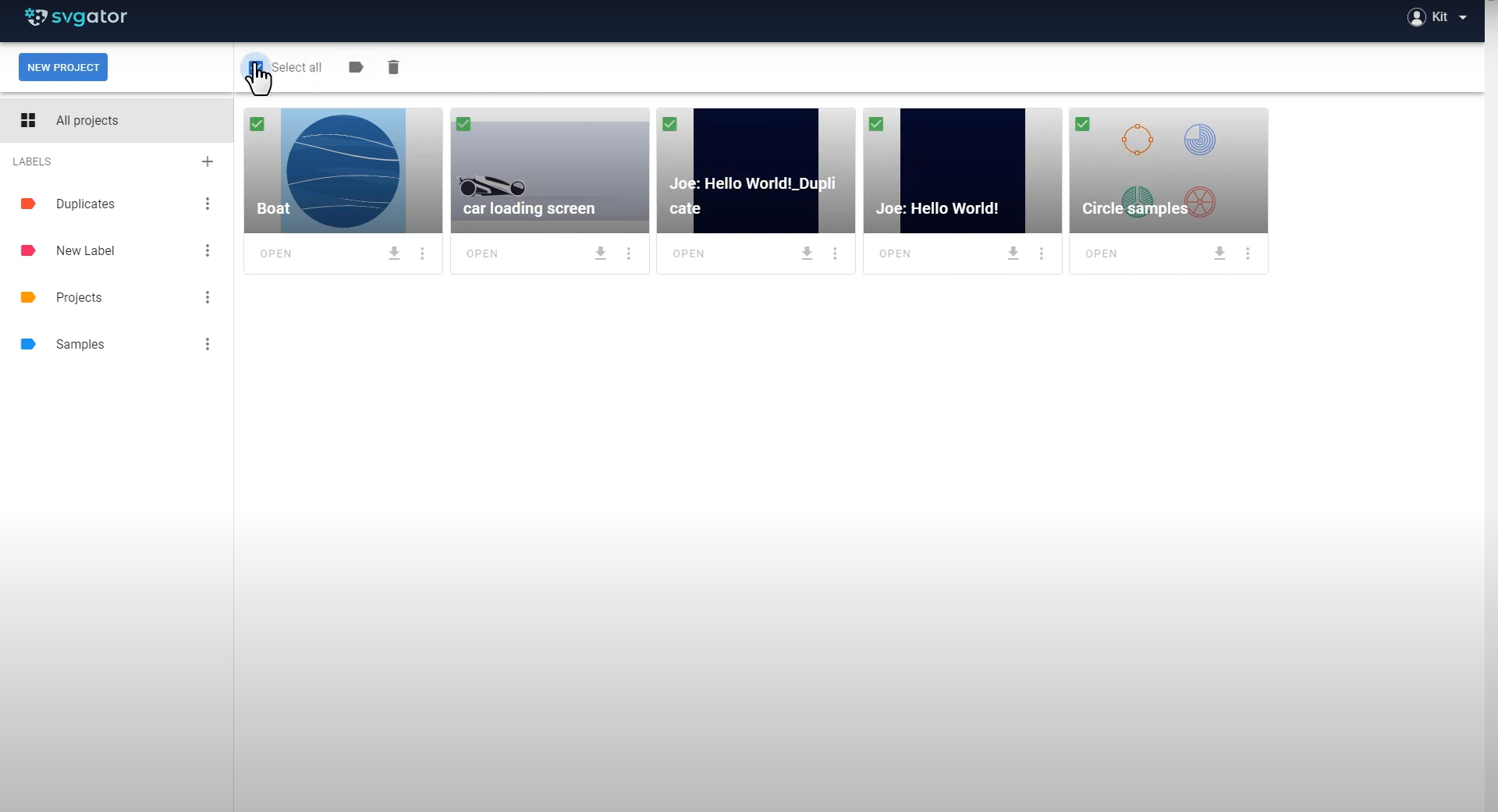Click the user avatar icon
The height and width of the screenshot is (812, 1498).
tap(1416, 17)
